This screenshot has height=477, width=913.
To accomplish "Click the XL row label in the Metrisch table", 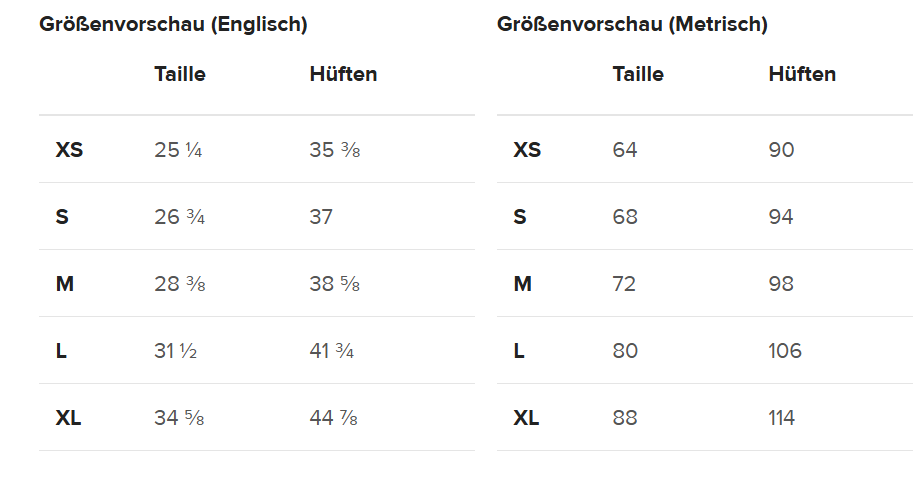I will click(526, 418).
